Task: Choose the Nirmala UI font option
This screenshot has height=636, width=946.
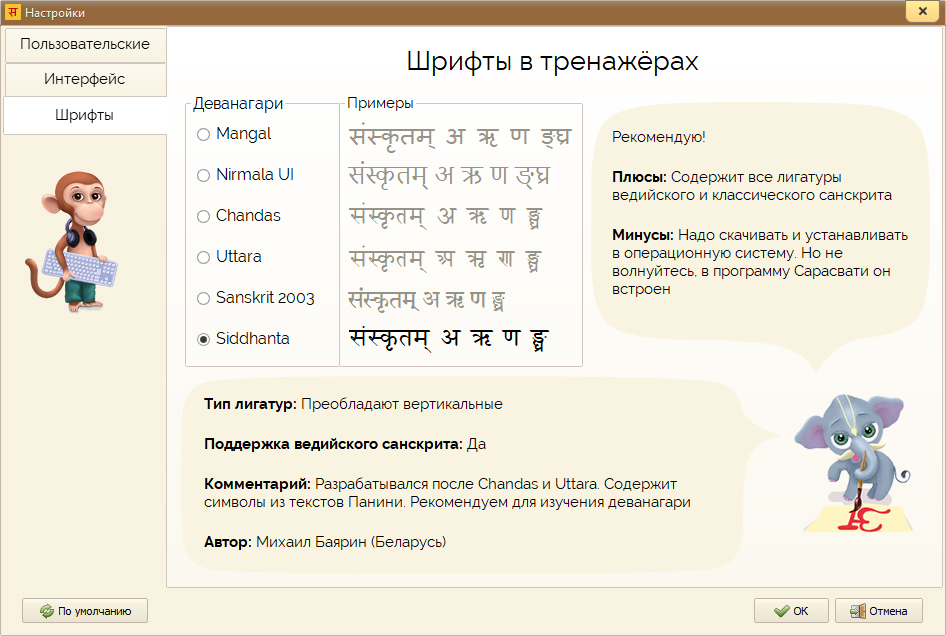Action: [x=204, y=175]
